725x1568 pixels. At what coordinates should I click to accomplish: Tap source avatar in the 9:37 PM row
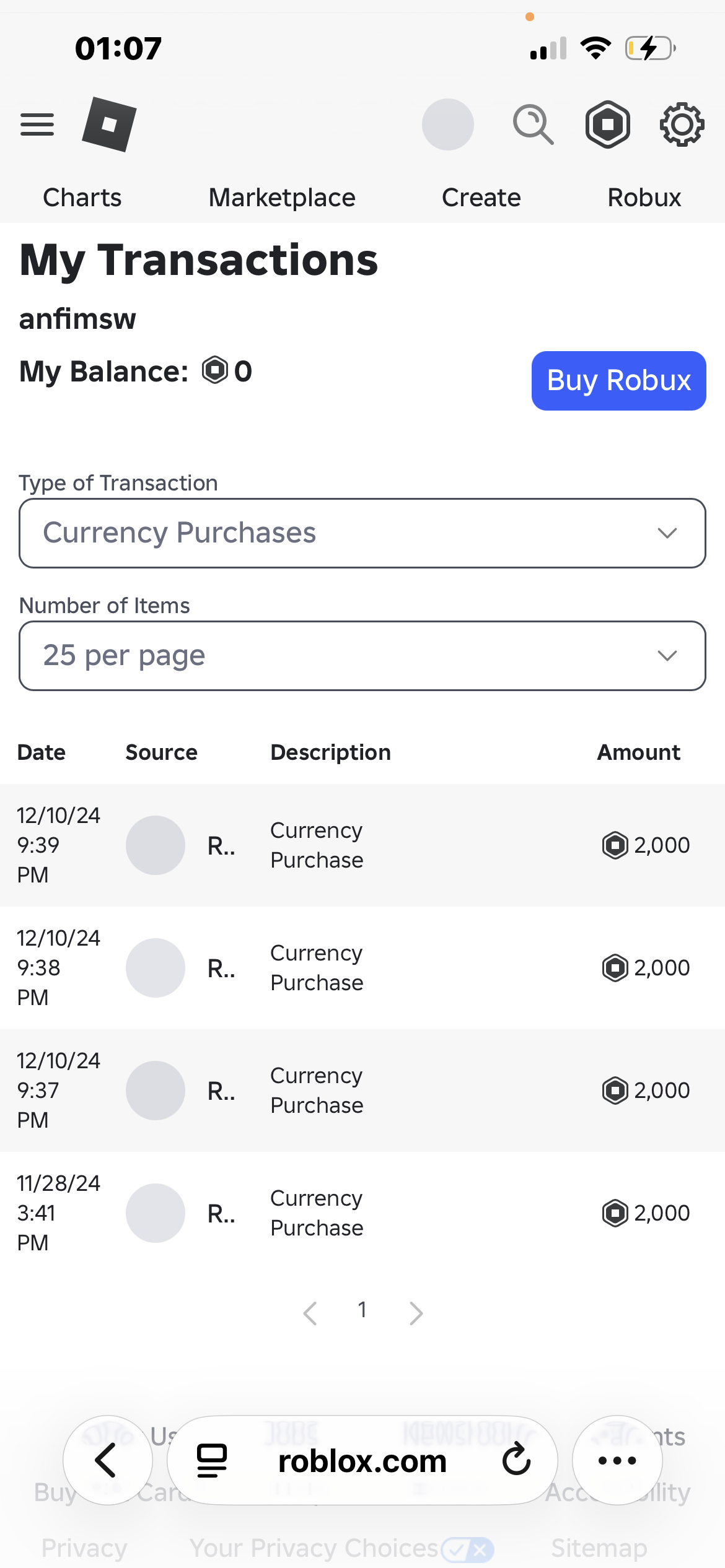tap(156, 1091)
